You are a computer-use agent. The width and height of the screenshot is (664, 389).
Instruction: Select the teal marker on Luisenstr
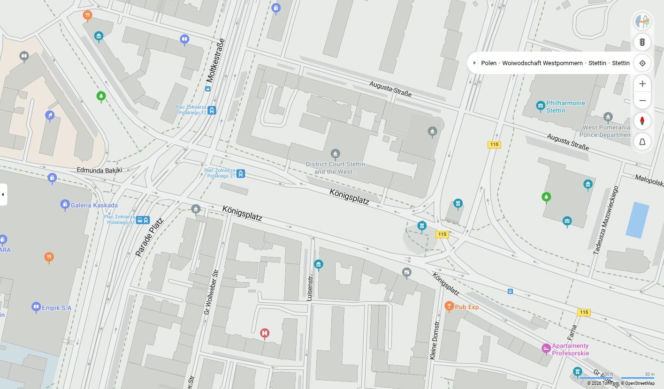[x=318, y=265]
